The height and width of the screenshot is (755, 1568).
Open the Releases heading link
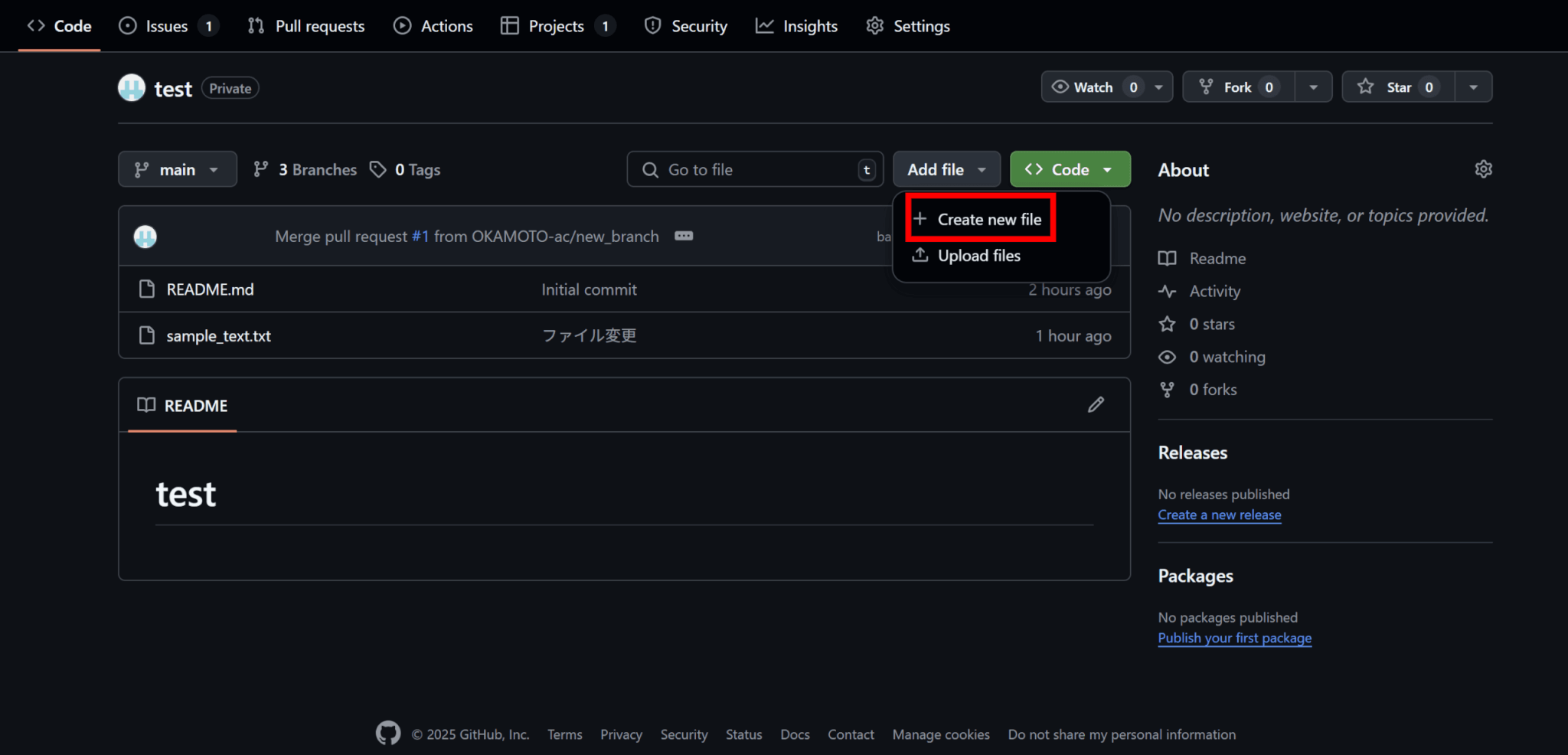point(1193,453)
